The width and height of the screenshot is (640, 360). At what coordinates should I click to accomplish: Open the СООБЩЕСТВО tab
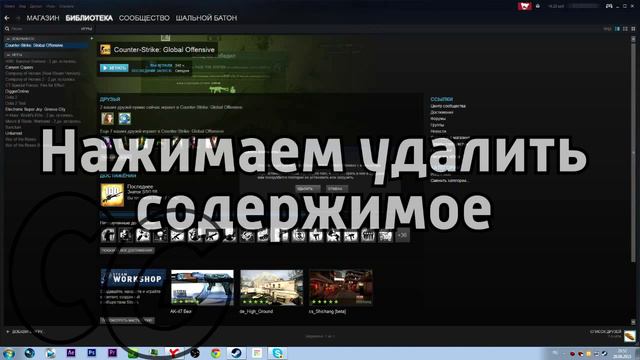[x=144, y=18]
